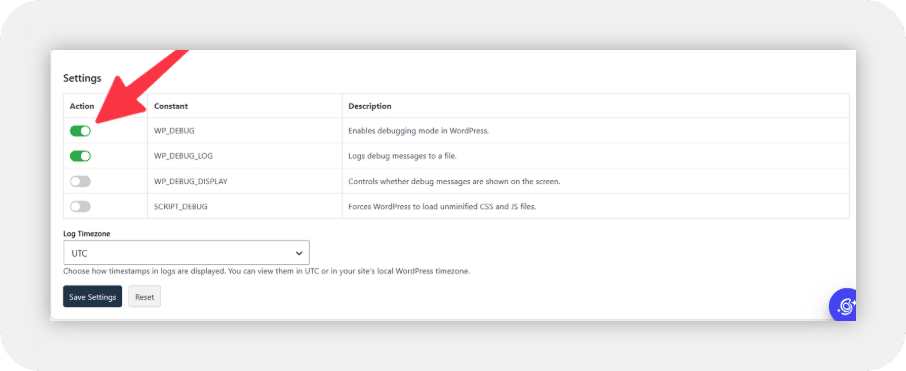The image size is (906, 371).
Task: Click the Log Timezone label
Action: pyautogui.click(x=87, y=234)
